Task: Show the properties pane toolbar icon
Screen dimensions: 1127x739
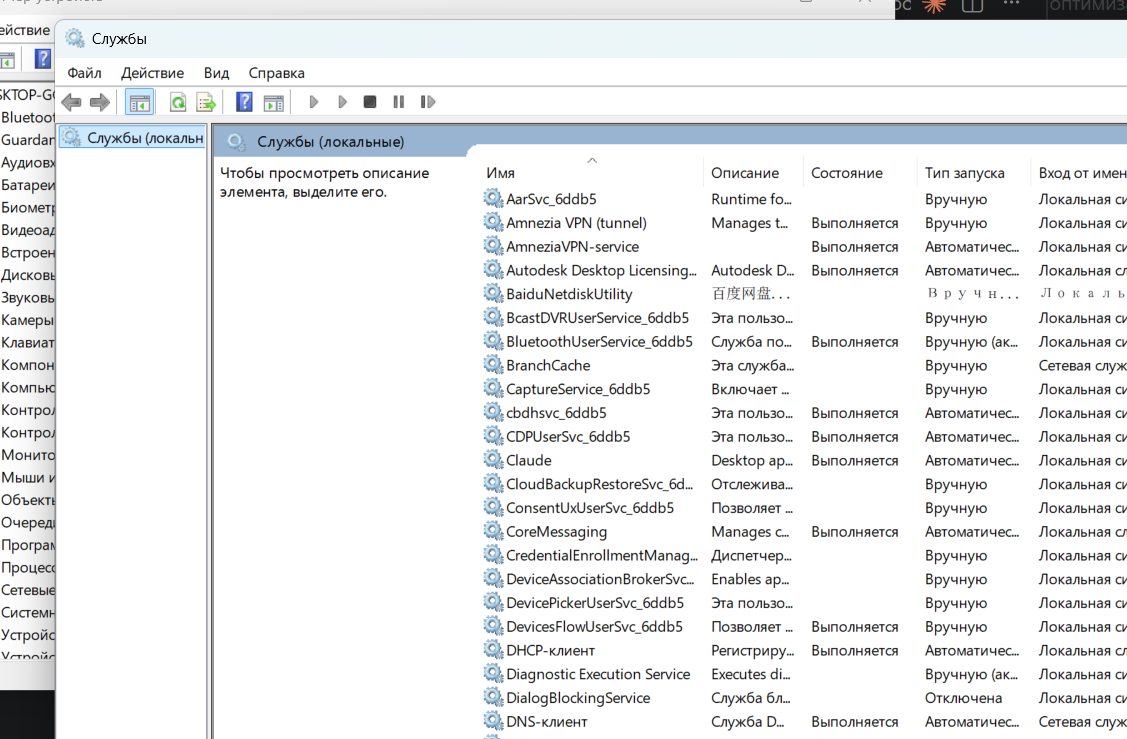Action: click(274, 102)
